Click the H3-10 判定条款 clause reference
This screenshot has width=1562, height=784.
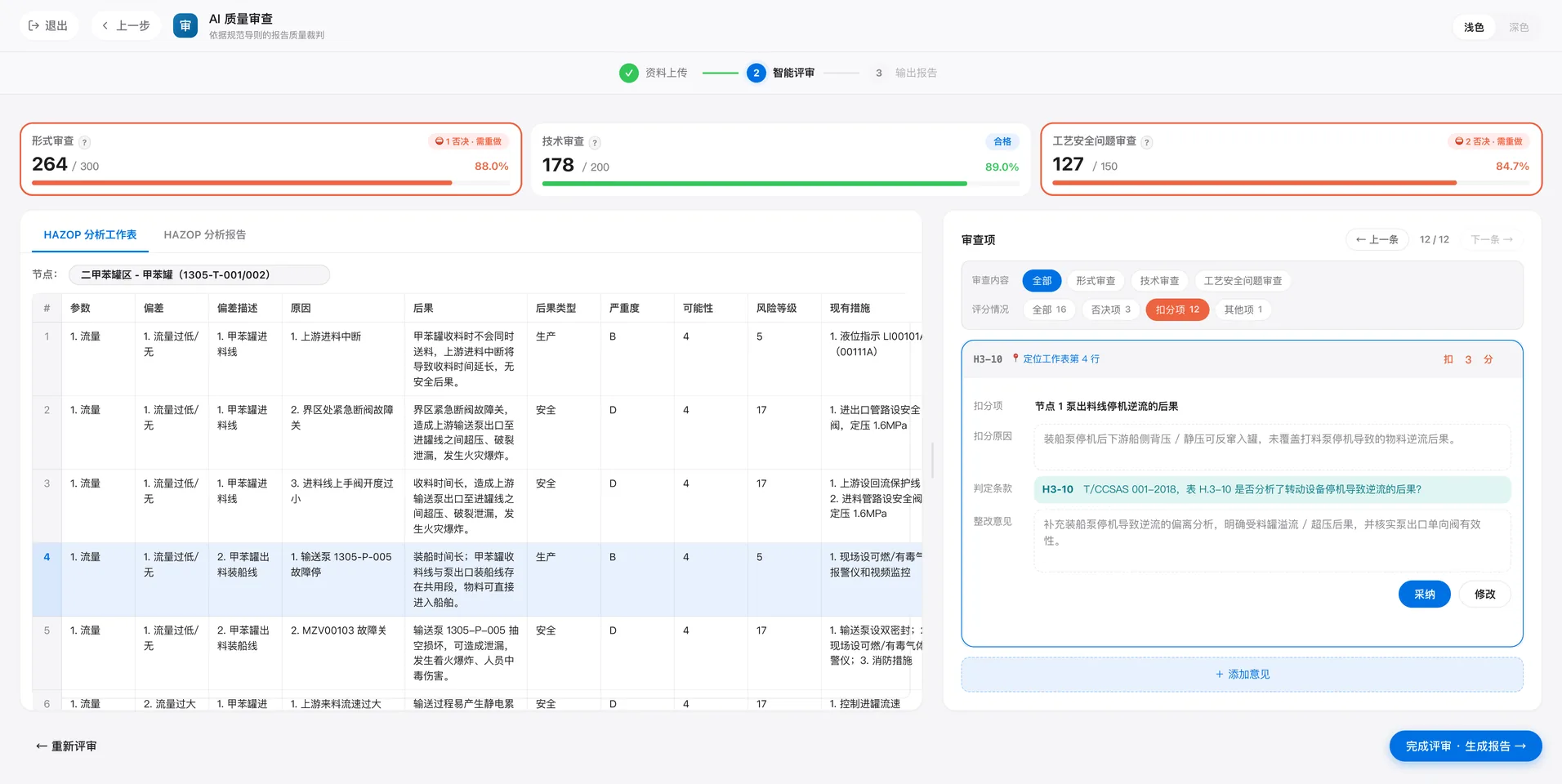coord(1273,489)
